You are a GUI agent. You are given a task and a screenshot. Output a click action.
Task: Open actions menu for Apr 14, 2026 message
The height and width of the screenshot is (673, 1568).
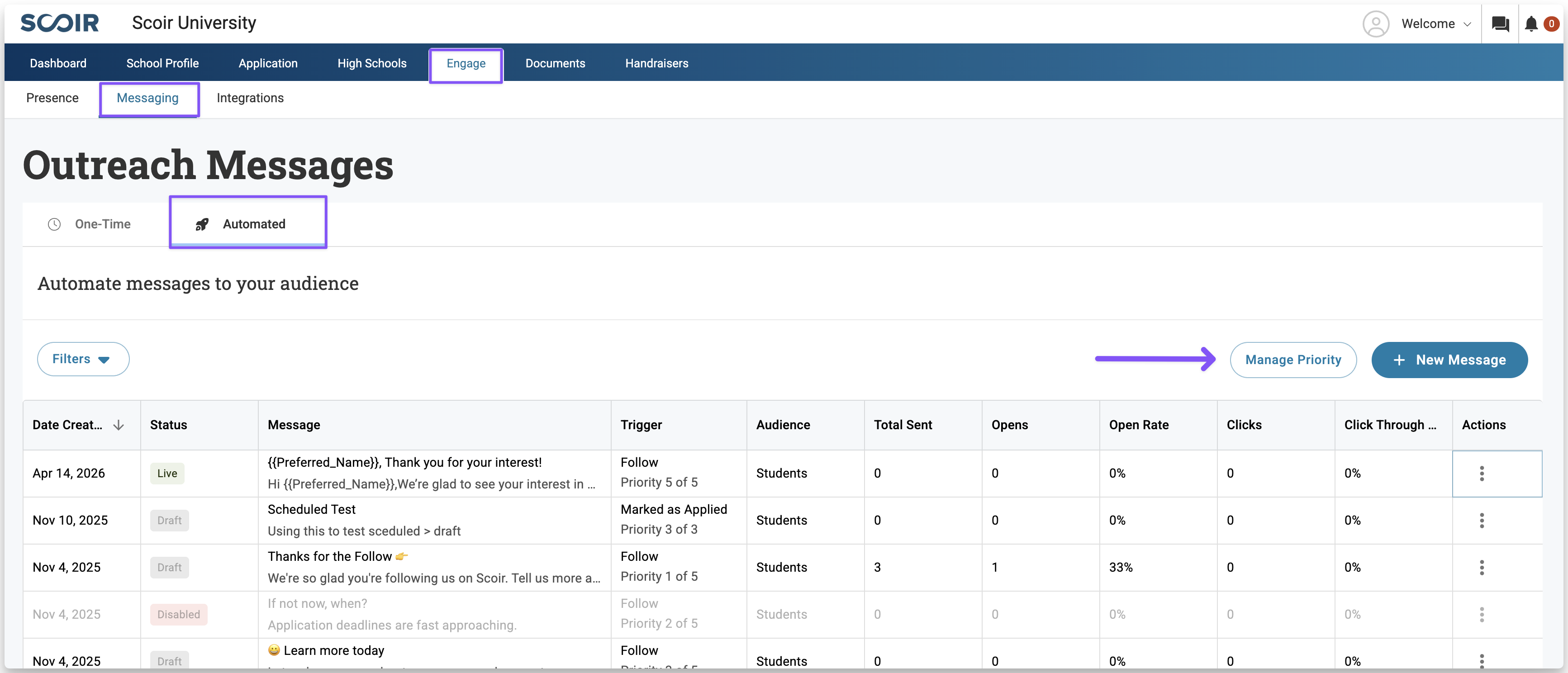(1482, 474)
